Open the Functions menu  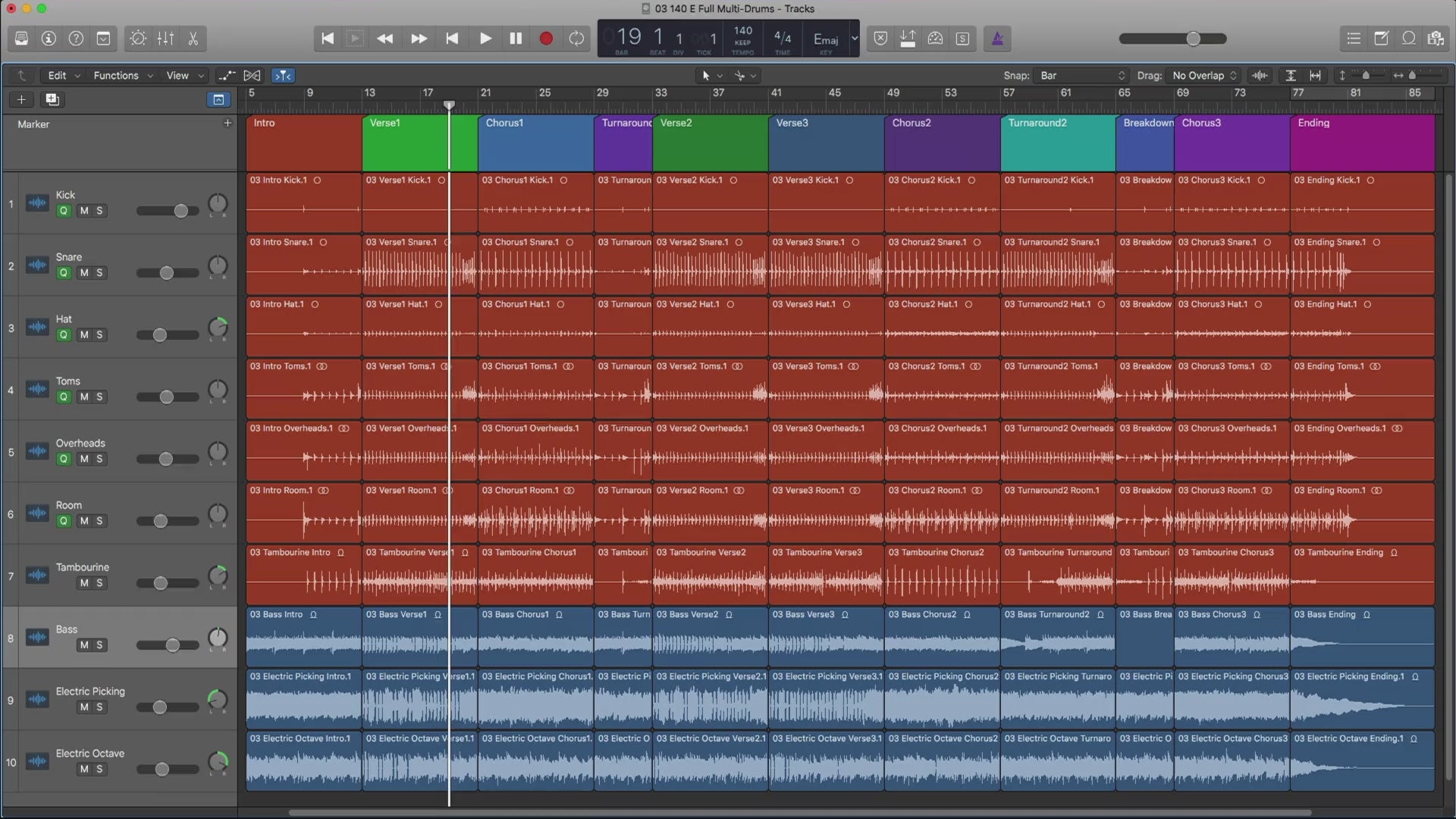click(x=123, y=75)
